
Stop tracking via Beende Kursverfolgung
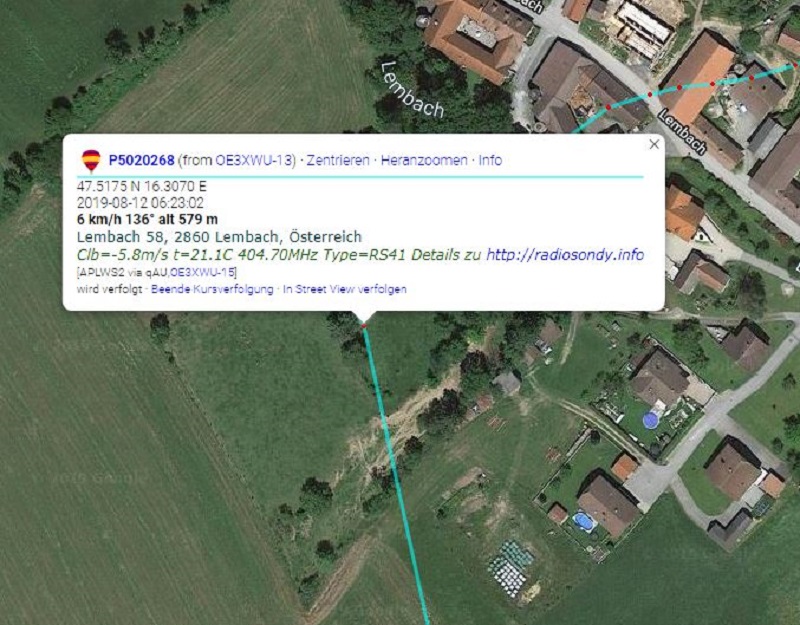(212, 289)
